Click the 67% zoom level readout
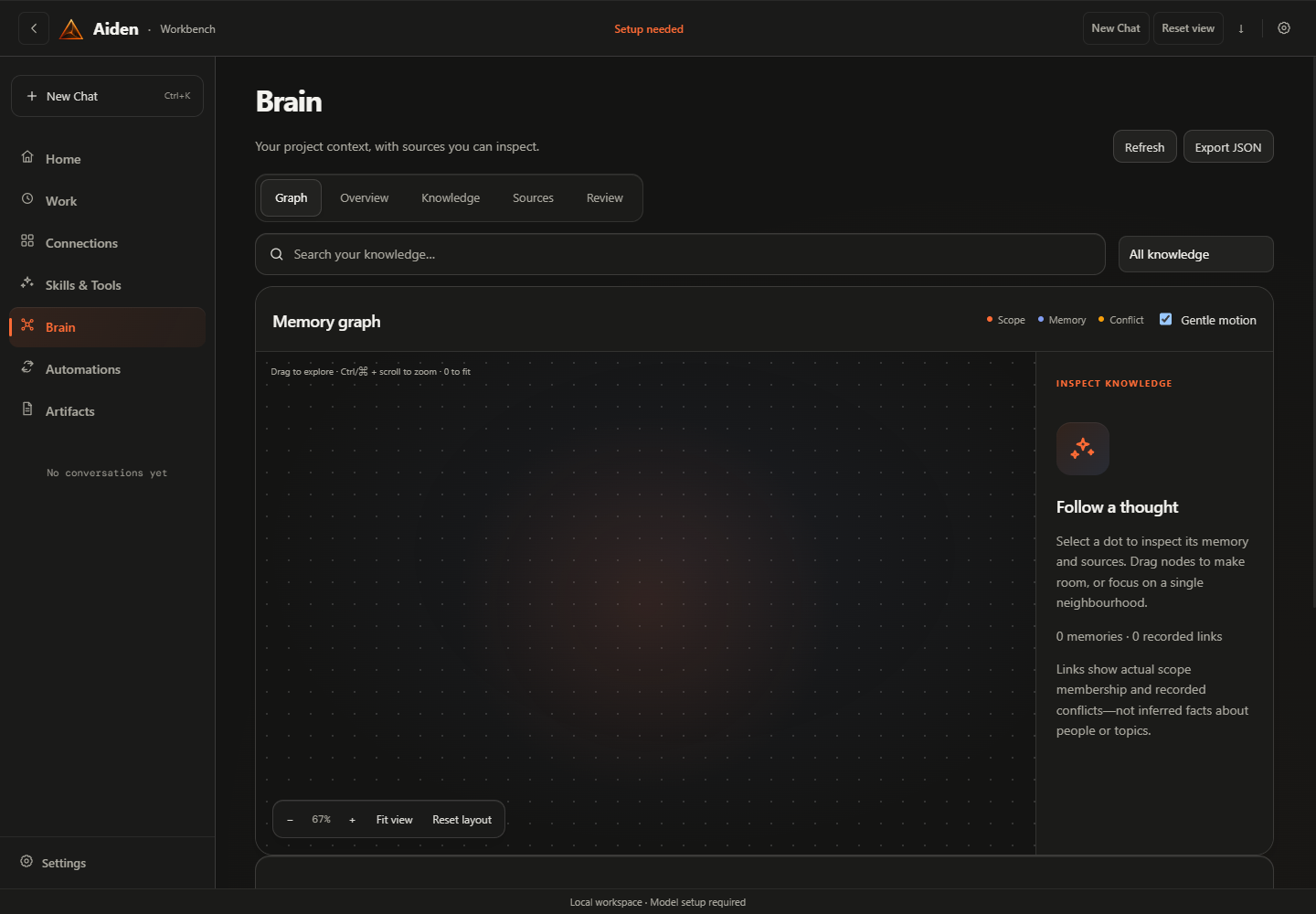1316x914 pixels. 321,820
